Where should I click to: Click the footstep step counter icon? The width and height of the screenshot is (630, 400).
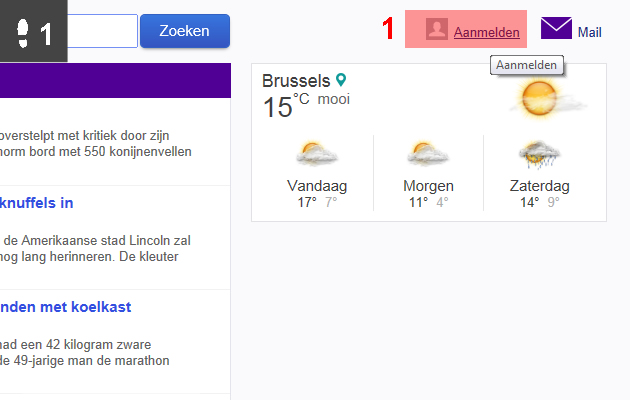pos(23,34)
